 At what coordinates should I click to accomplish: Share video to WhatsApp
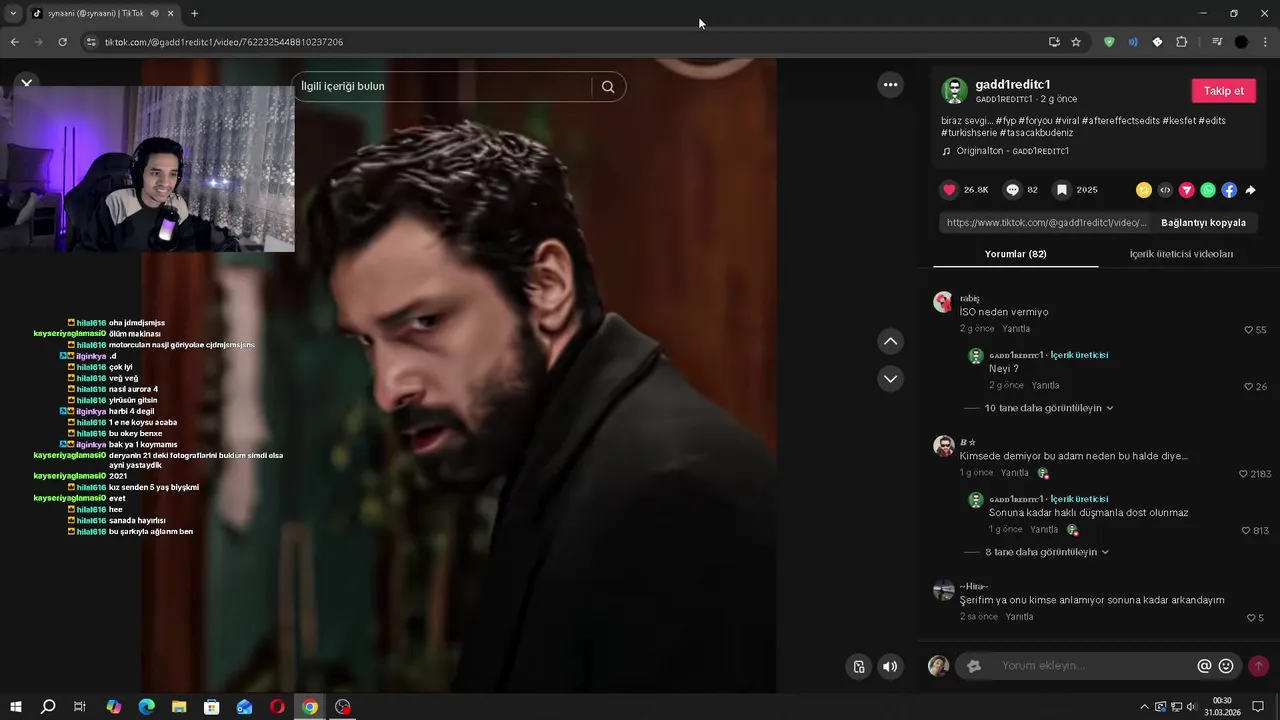point(1208,190)
